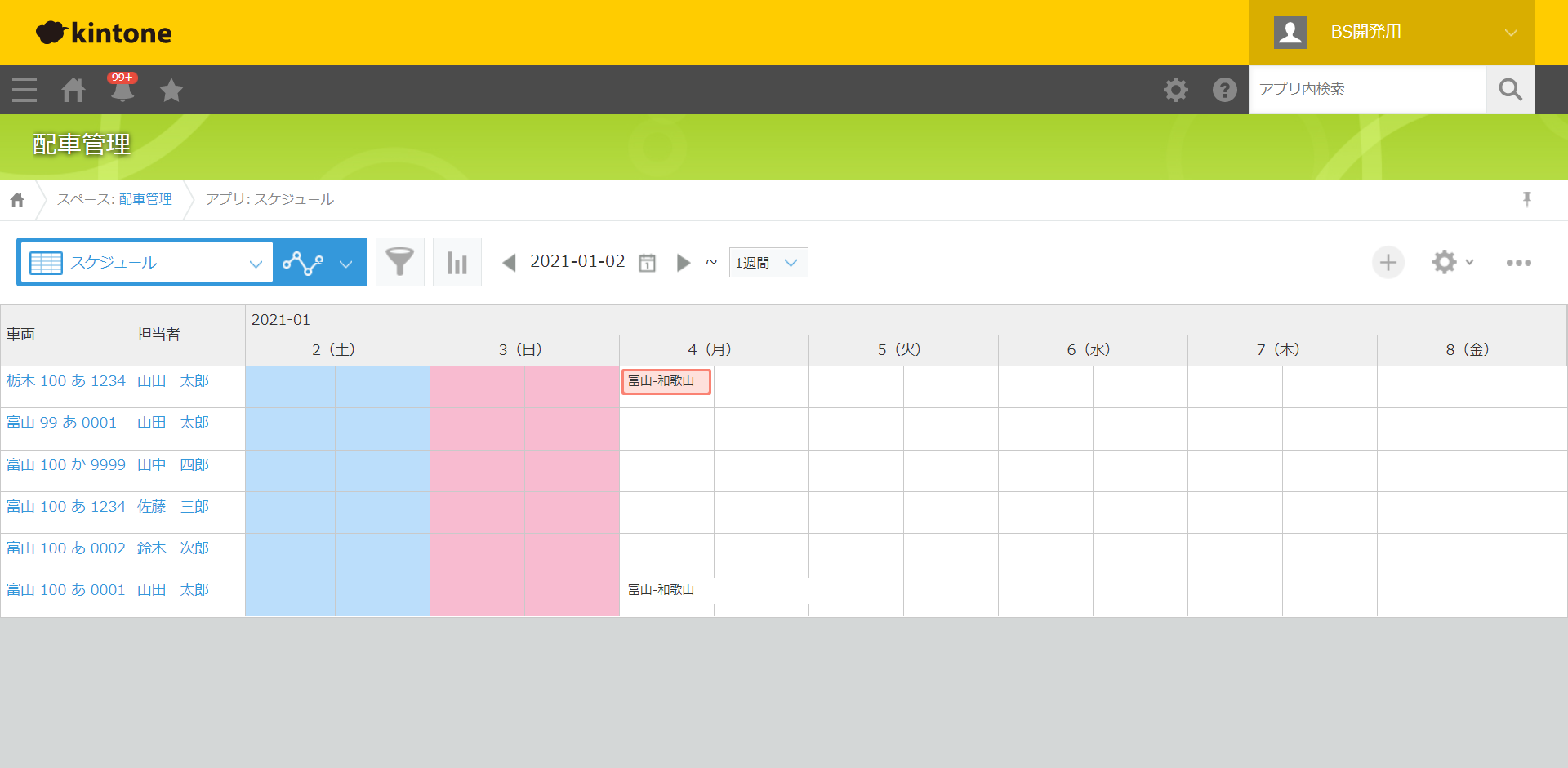This screenshot has width=1568, height=768.
Task: Open favorites star icon
Action: point(171,90)
